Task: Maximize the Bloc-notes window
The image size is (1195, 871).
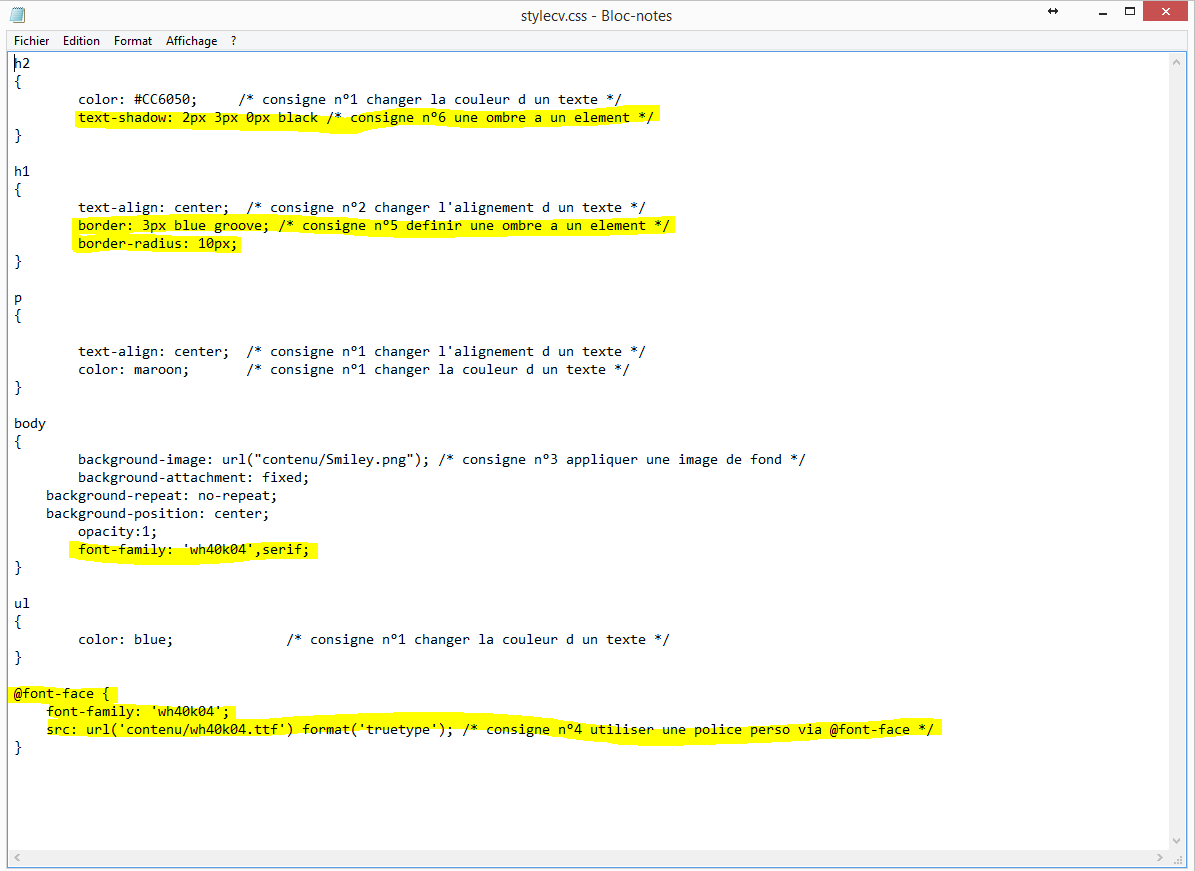Action: point(1129,12)
